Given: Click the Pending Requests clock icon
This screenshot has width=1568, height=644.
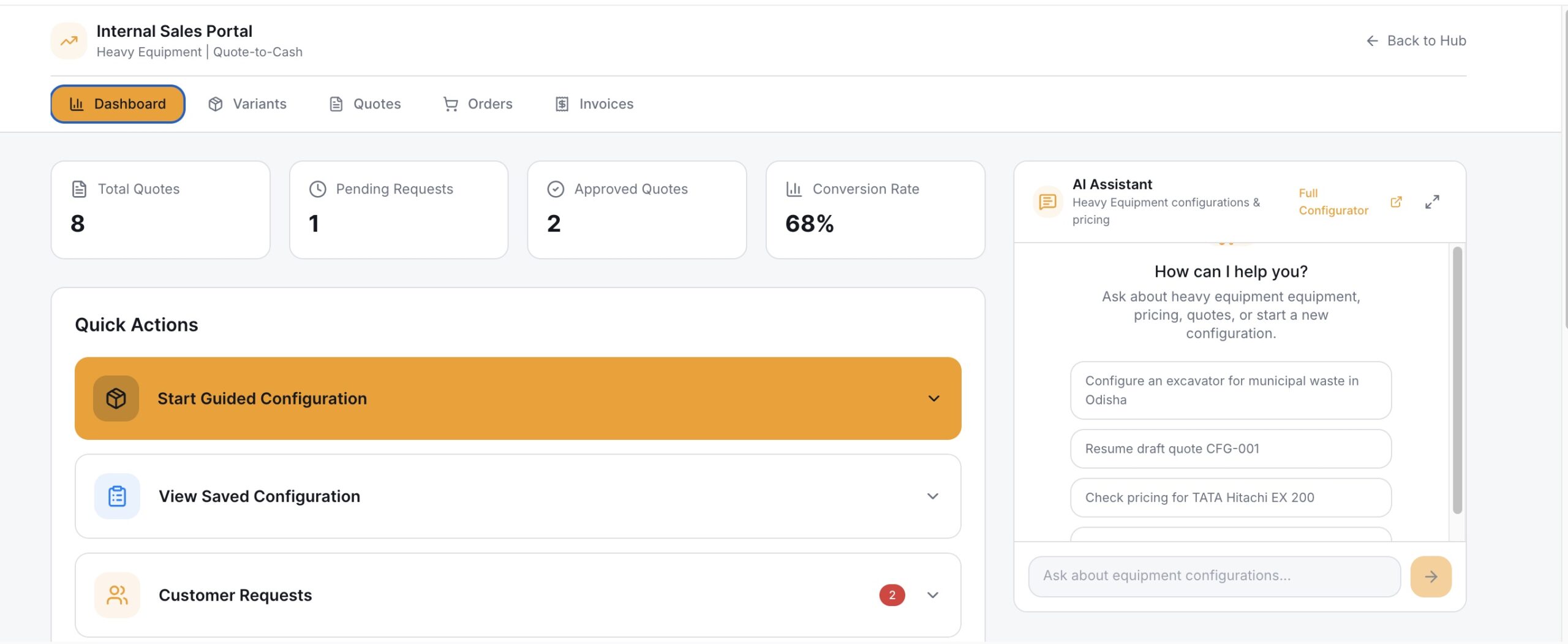Looking at the screenshot, I should 317,189.
